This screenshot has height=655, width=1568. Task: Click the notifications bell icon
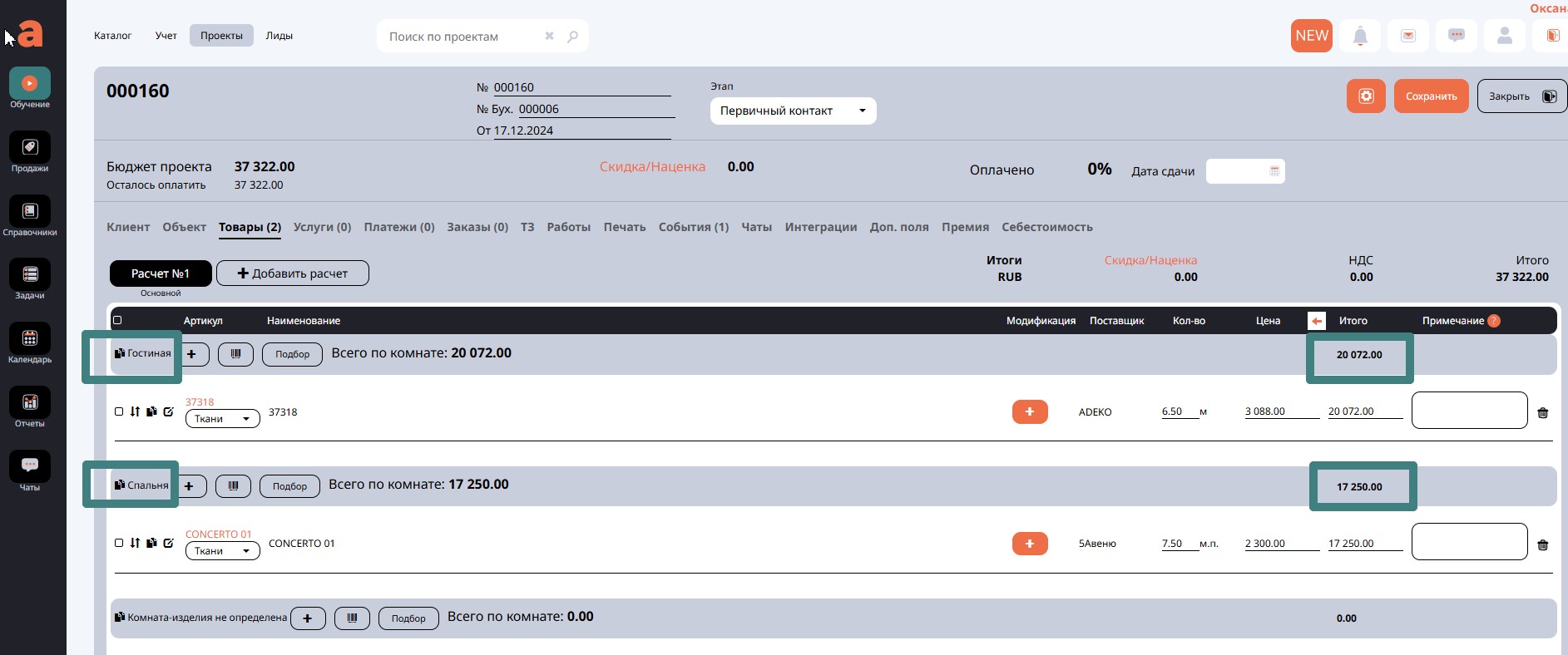pos(1360,36)
